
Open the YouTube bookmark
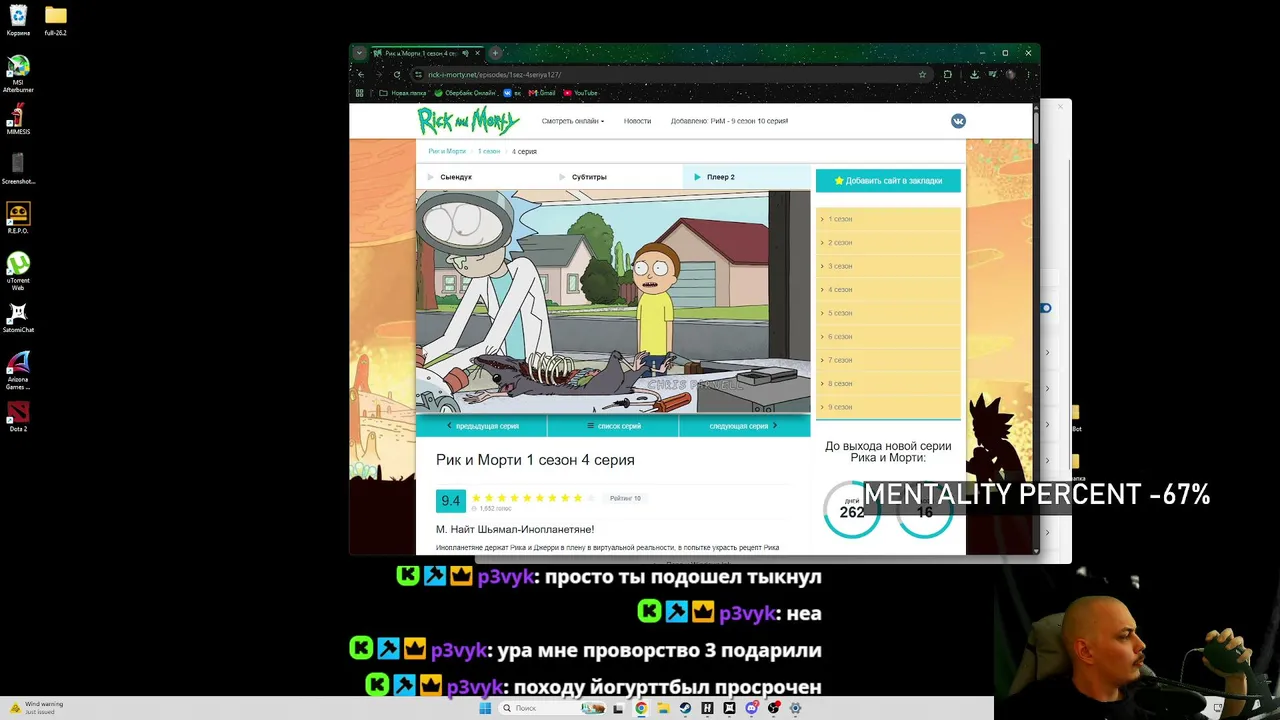(581, 93)
